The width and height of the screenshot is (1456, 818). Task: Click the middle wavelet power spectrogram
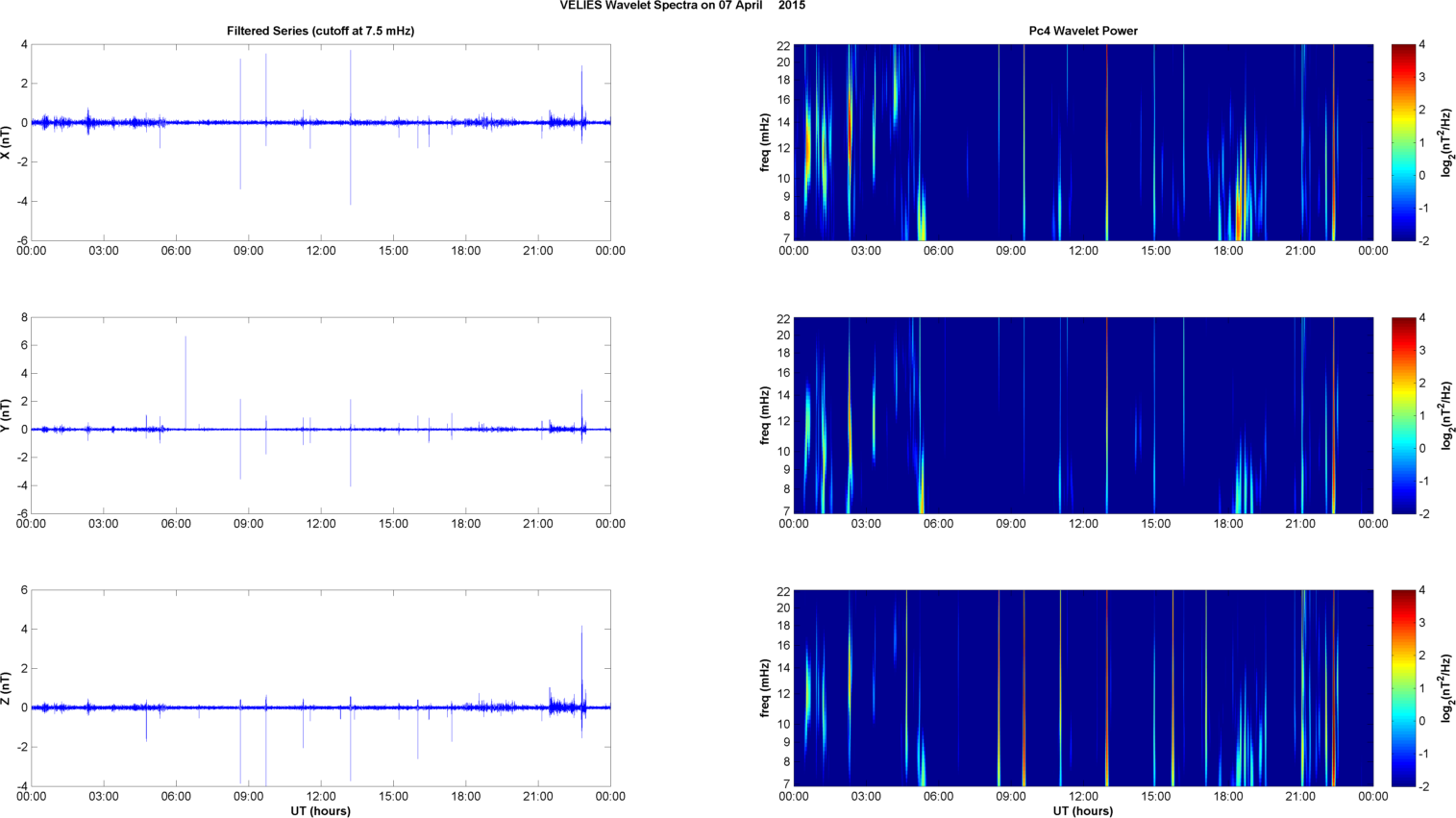point(1083,415)
